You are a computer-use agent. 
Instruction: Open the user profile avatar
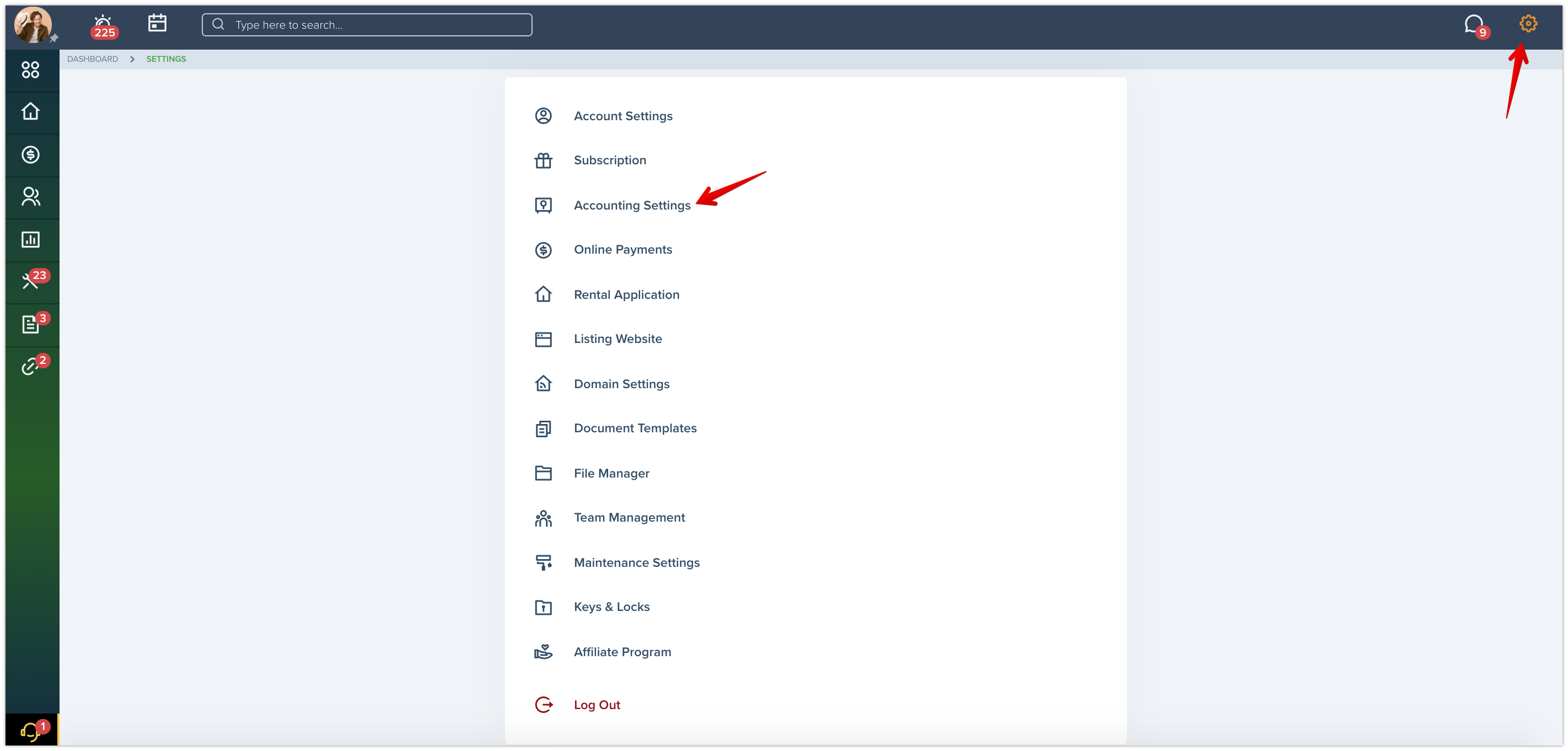click(33, 25)
